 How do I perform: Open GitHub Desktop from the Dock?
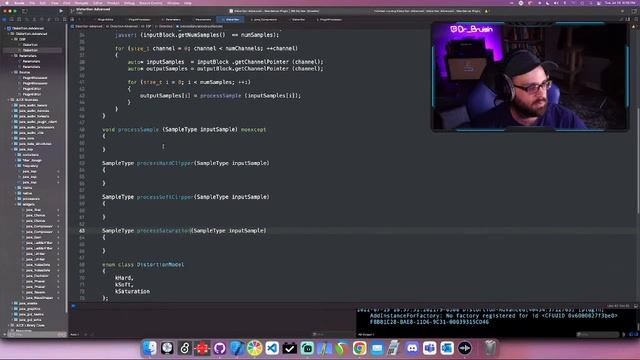[x=220, y=348]
